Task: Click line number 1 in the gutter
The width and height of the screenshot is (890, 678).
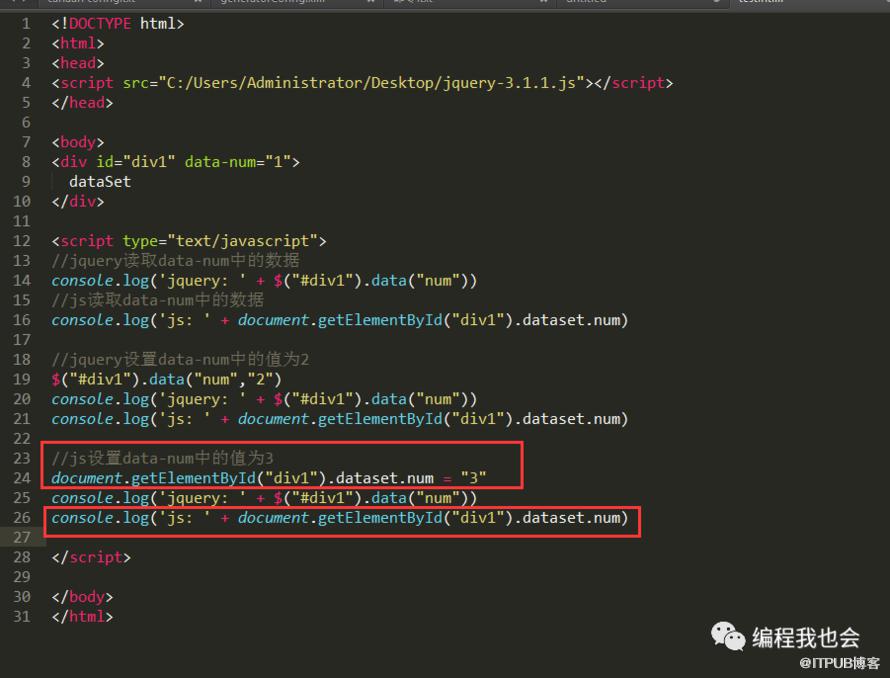Action: (x=26, y=23)
